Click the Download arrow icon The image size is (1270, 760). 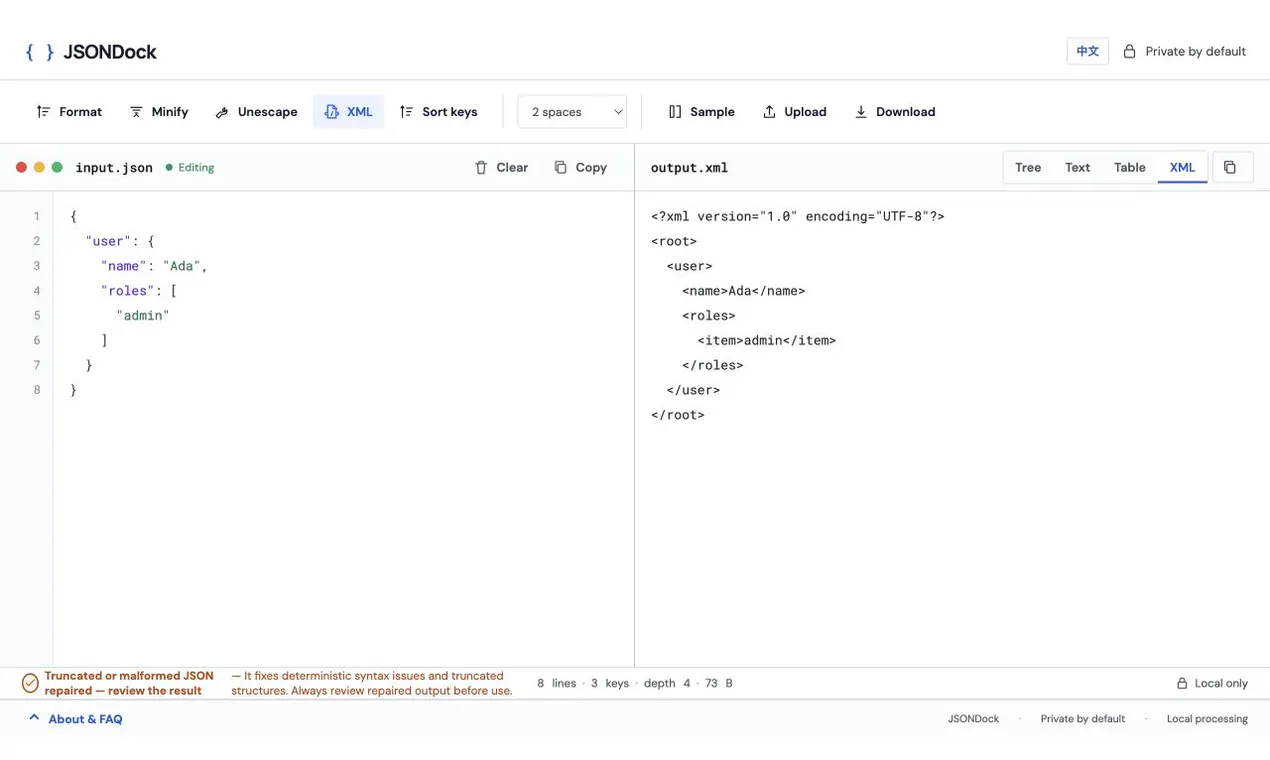pyautogui.click(x=860, y=112)
